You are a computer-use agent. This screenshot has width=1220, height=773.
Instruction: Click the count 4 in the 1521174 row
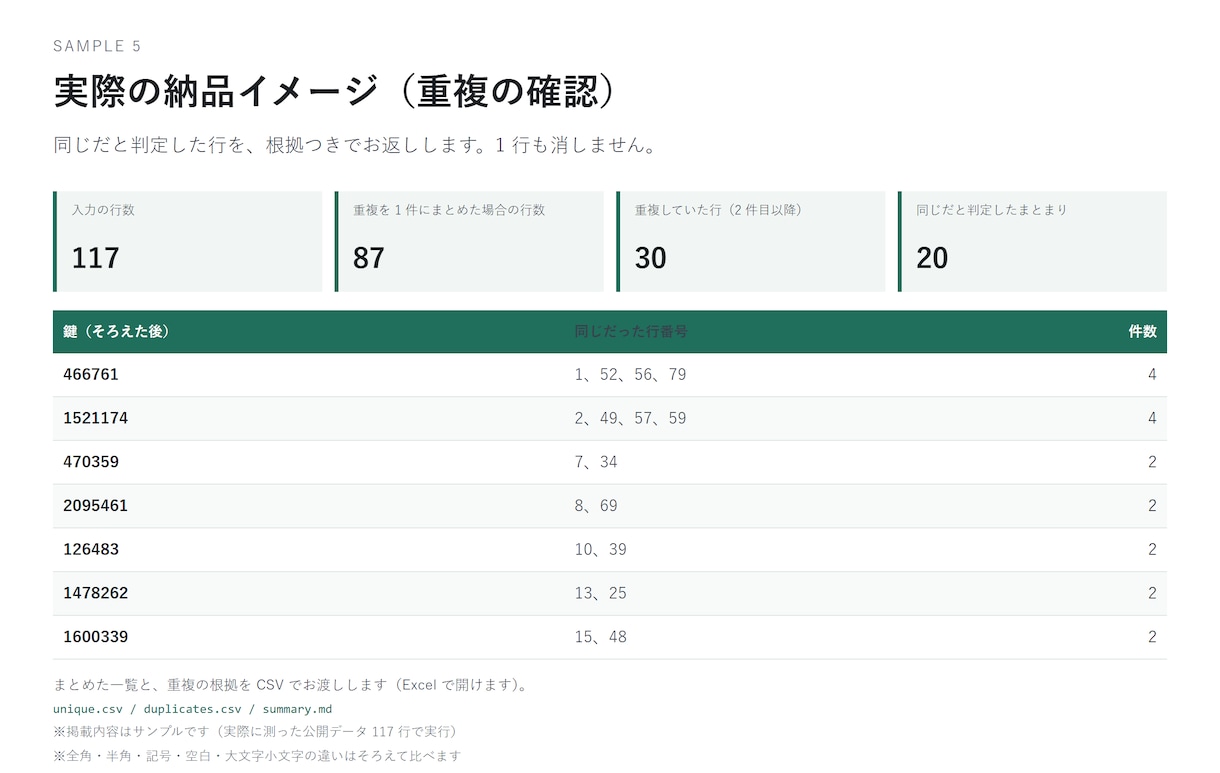coord(1152,418)
